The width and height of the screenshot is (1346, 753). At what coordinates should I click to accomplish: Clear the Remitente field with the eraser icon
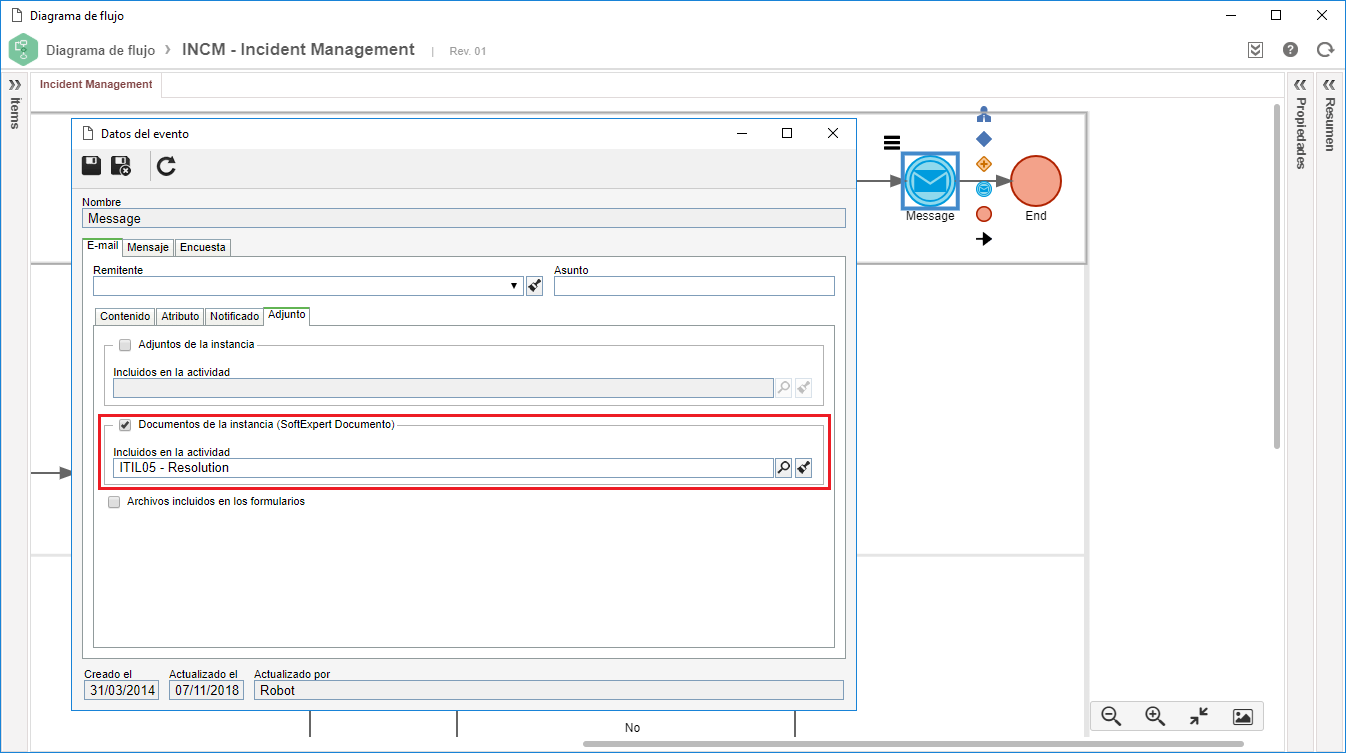(x=534, y=286)
